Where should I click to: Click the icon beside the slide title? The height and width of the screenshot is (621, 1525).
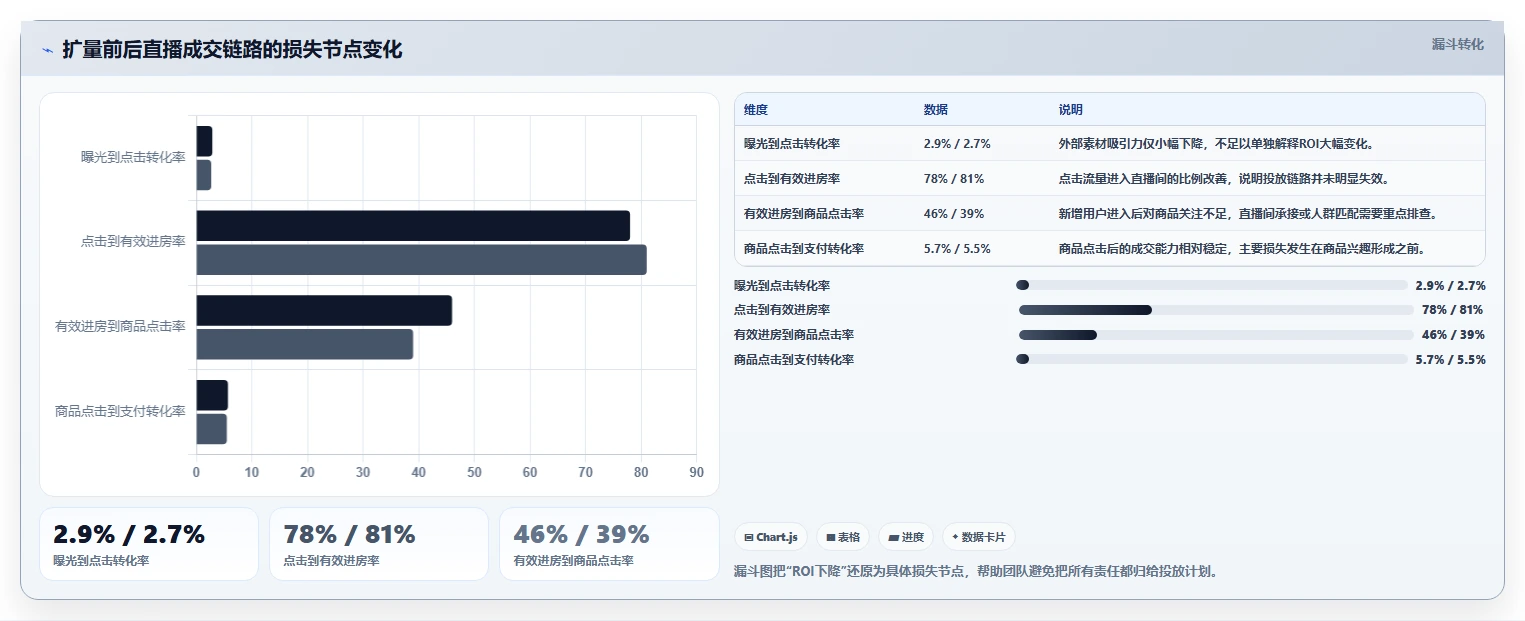click(x=47, y=50)
